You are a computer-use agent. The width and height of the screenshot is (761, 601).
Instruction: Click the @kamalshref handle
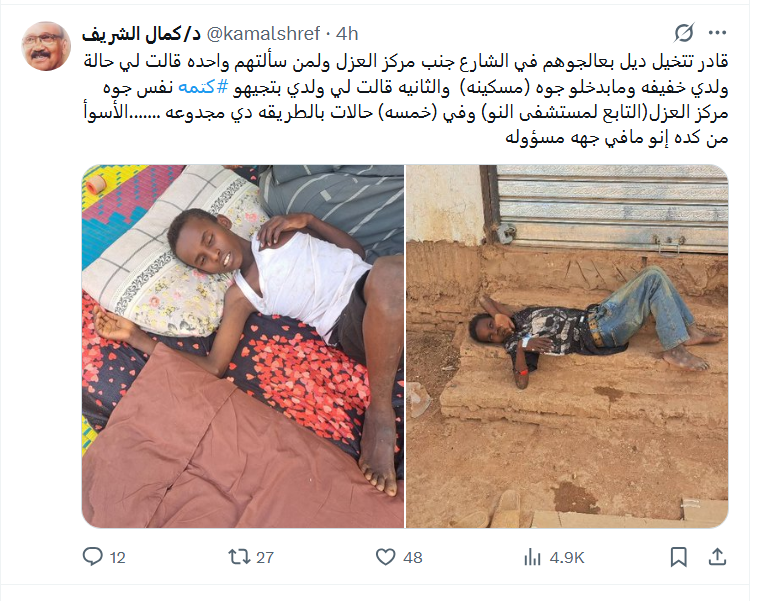coord(264,34)
